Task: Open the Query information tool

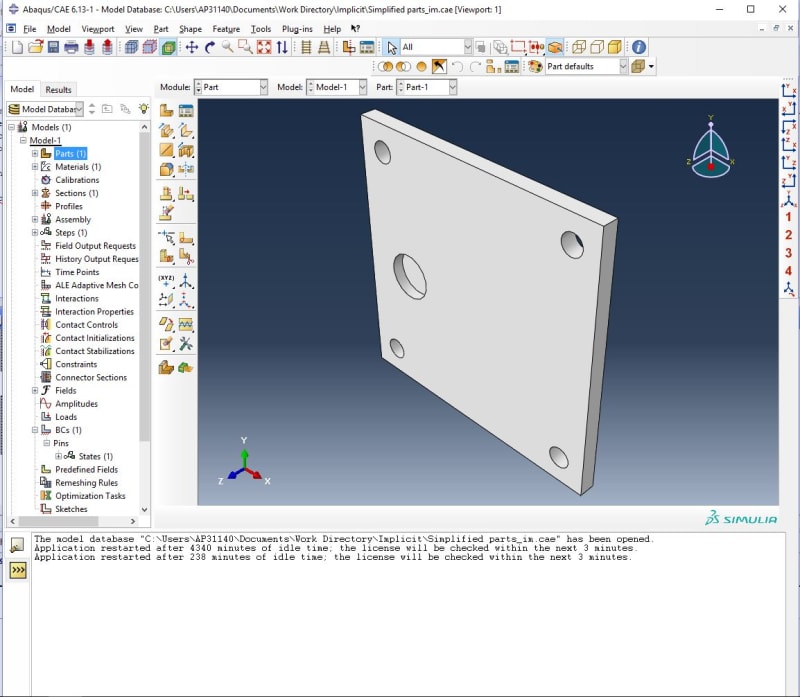Action: click(x=639, y=47)
